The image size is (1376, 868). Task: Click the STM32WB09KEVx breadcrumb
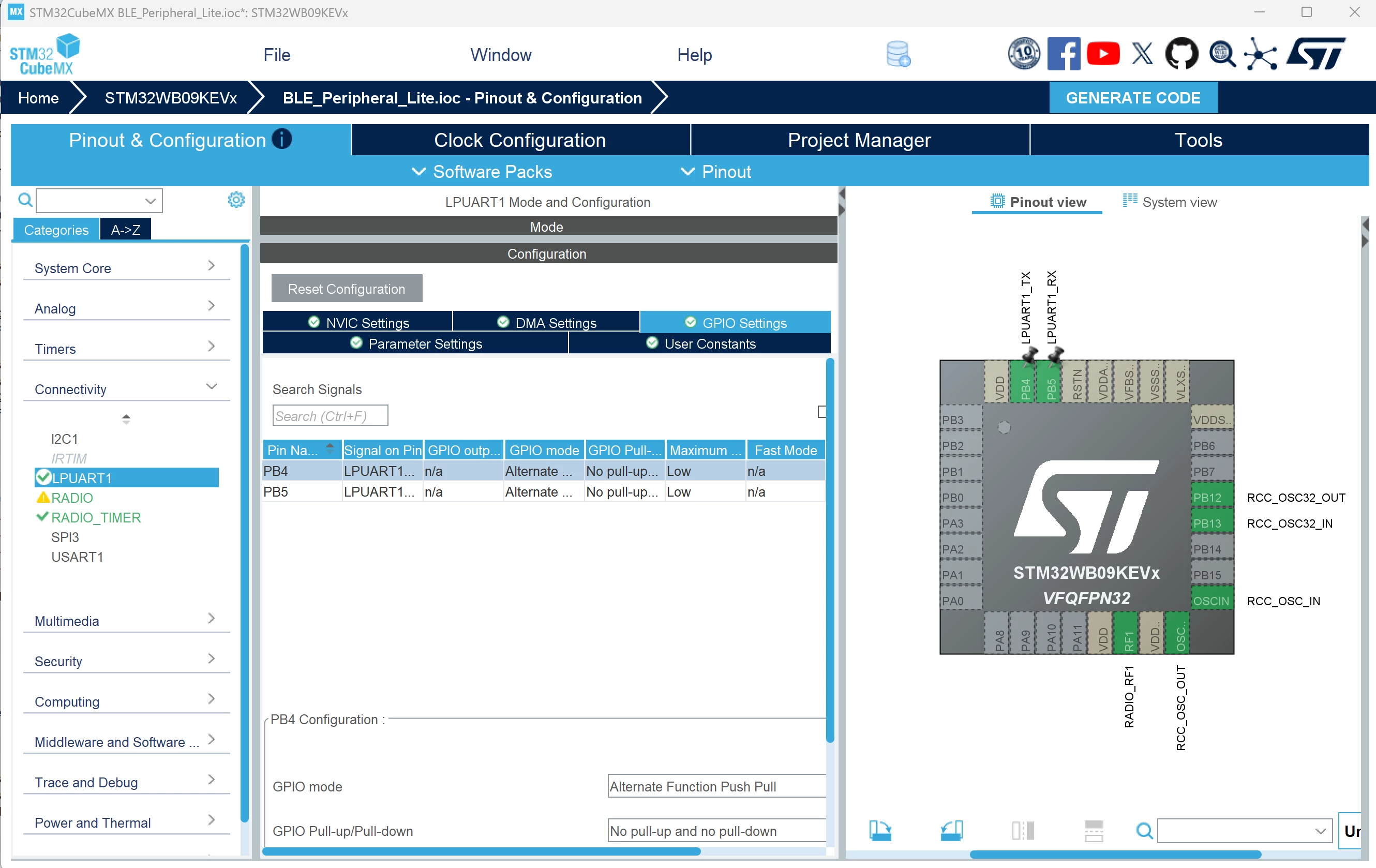pos(170,98)
